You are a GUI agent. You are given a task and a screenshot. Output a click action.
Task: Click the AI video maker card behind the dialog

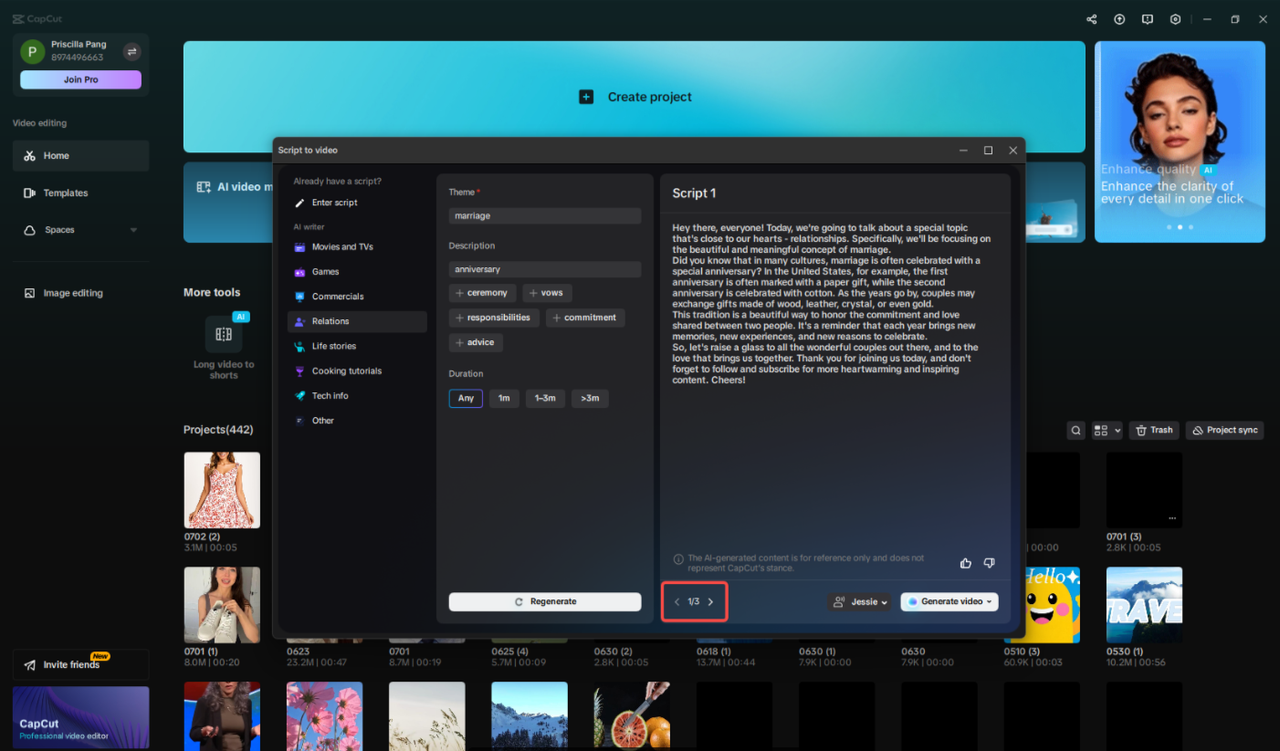click(x=229, y=202)
